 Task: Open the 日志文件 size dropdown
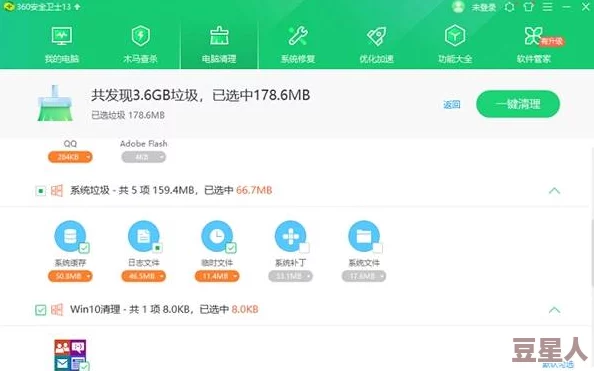144,276
